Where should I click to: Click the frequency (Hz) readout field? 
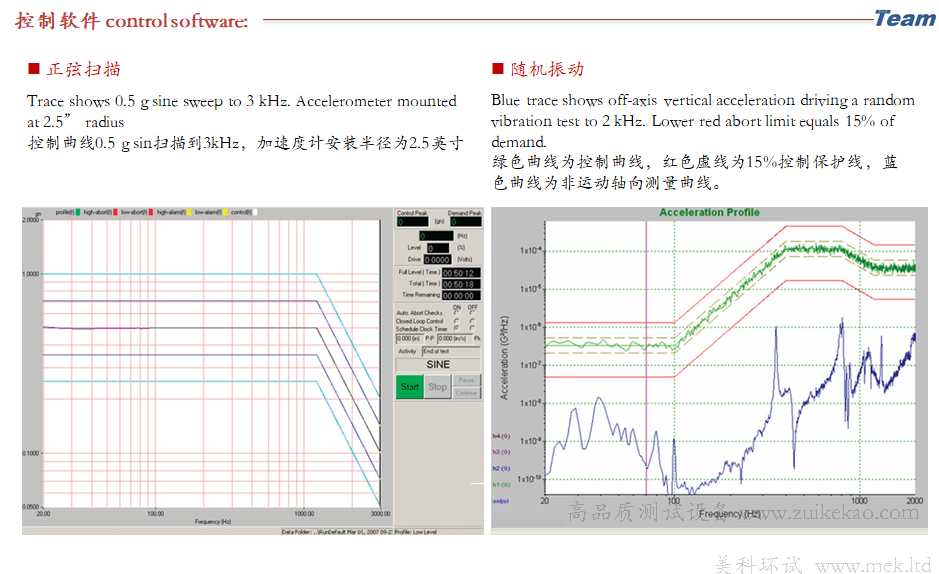(437, 235)
